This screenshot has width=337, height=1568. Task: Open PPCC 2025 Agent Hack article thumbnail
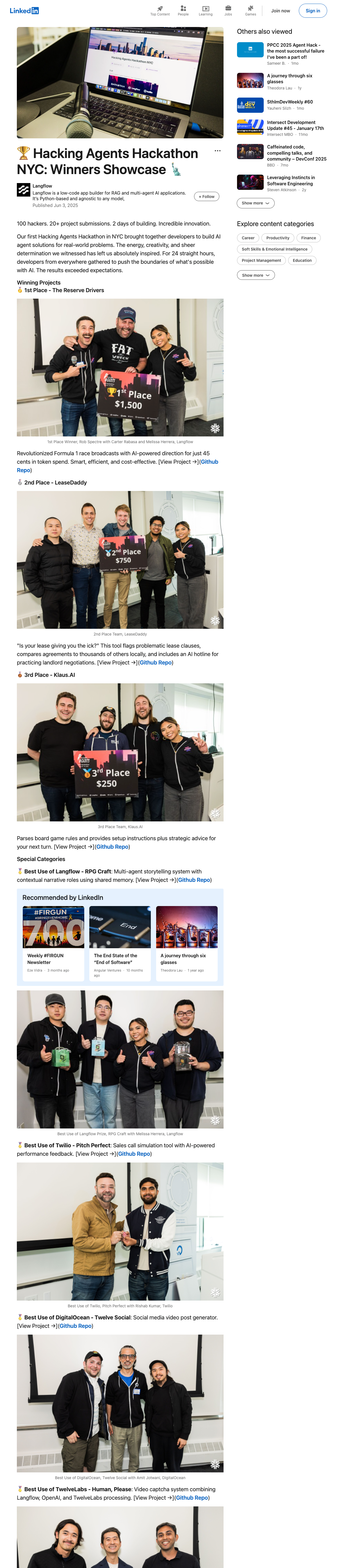click(250, 50)
